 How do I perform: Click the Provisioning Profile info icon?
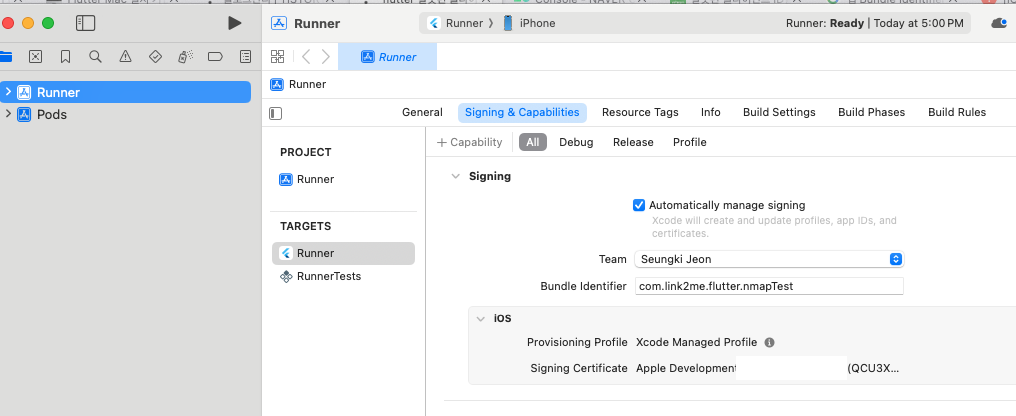click(769, 343)
